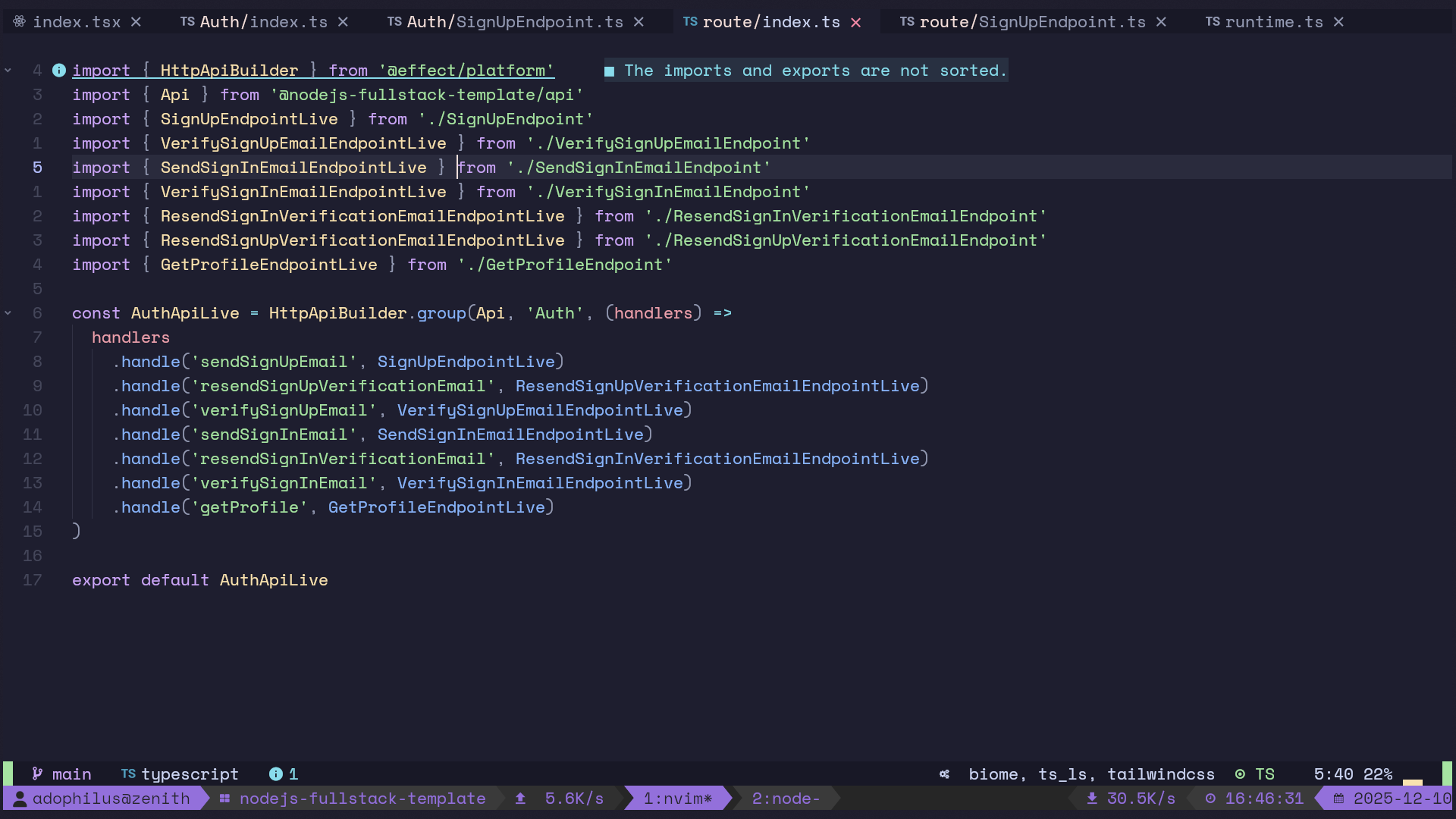Click the LSP servers gear icon
This screenshot has height=819, width=1456.
(944, 774)
